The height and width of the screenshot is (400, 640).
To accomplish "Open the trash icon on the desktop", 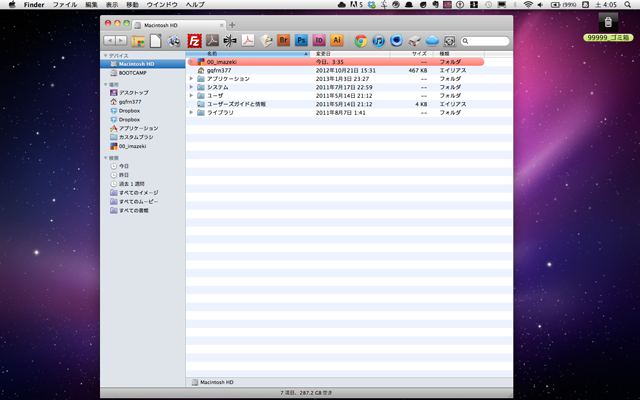I will coord(607,22).
